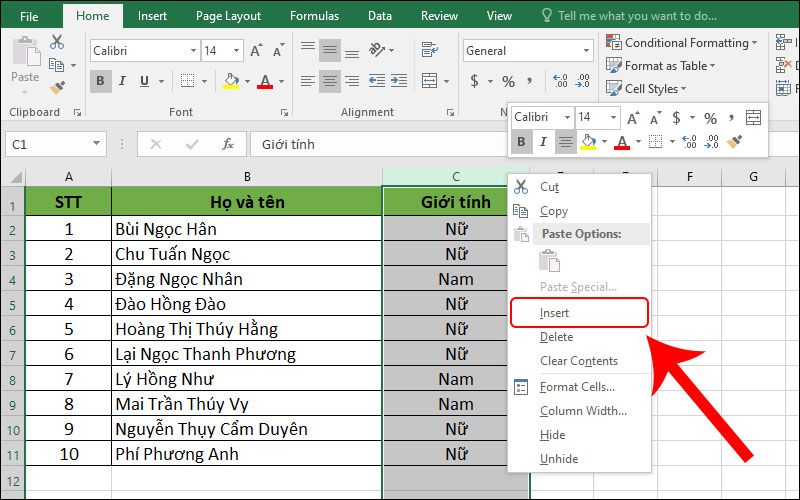Toggle Middle Align in Alignment group
Image resolution: width=800 pixels, height=500 pixels.
coord(330,50)
